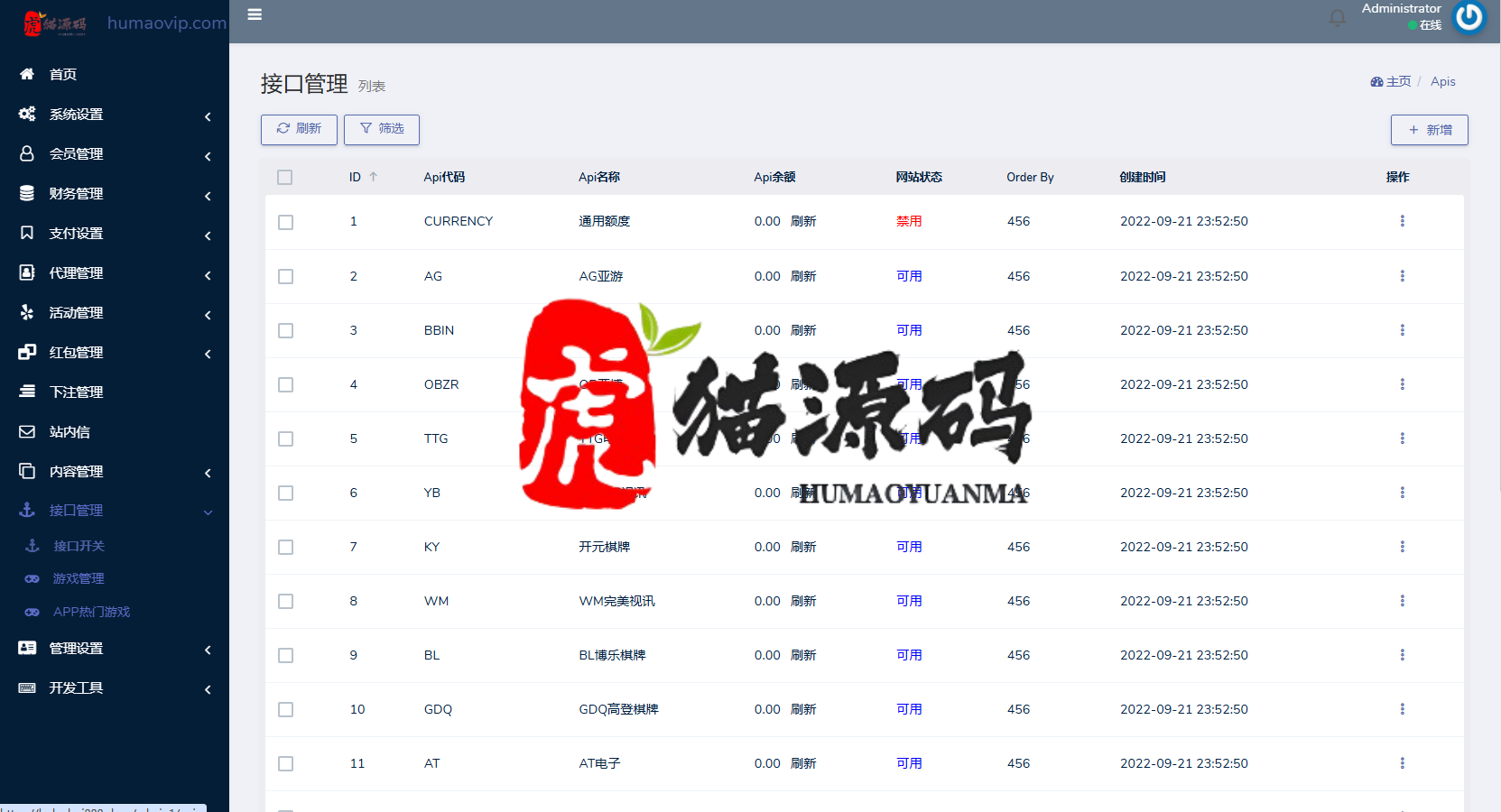Check the TTG row checkbox

(x=286, y=439)
